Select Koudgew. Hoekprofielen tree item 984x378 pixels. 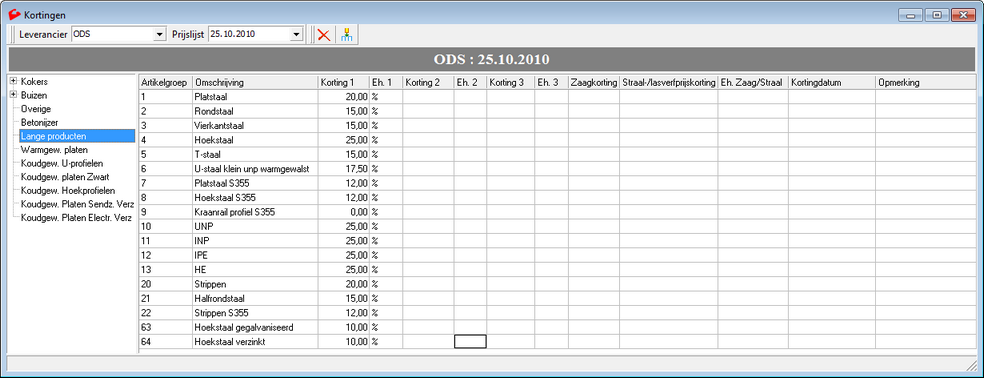tap(68, 190)
